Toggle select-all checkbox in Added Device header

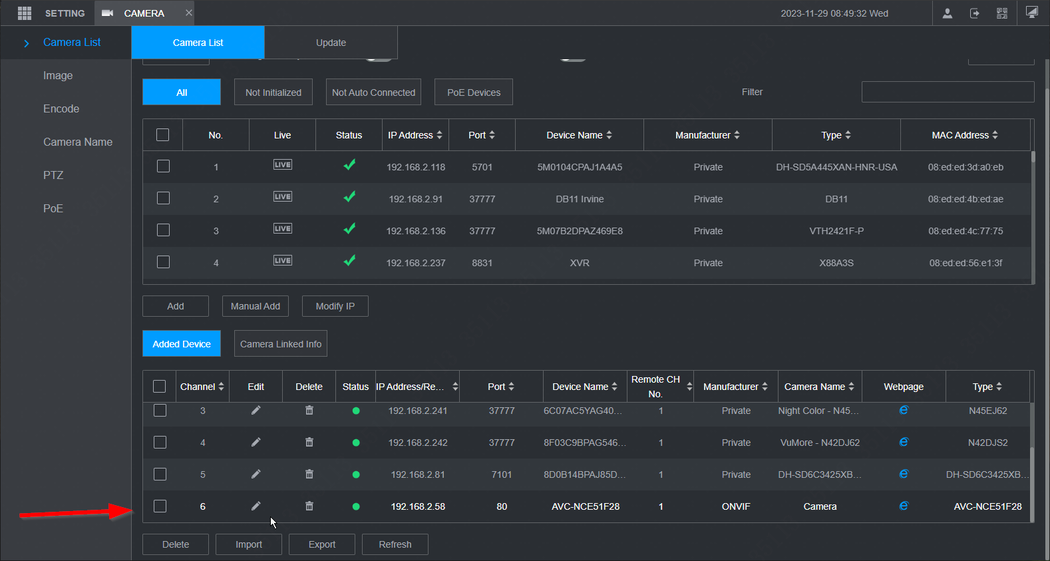point(160,386)
